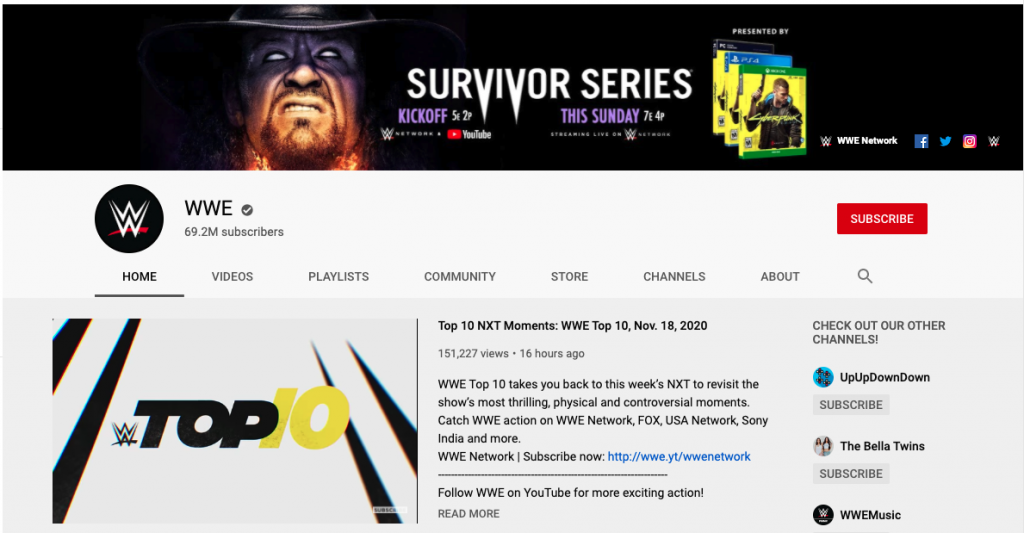Switch to the Videos tab
The image size is (1024, 533).
(x=232, y=276)
